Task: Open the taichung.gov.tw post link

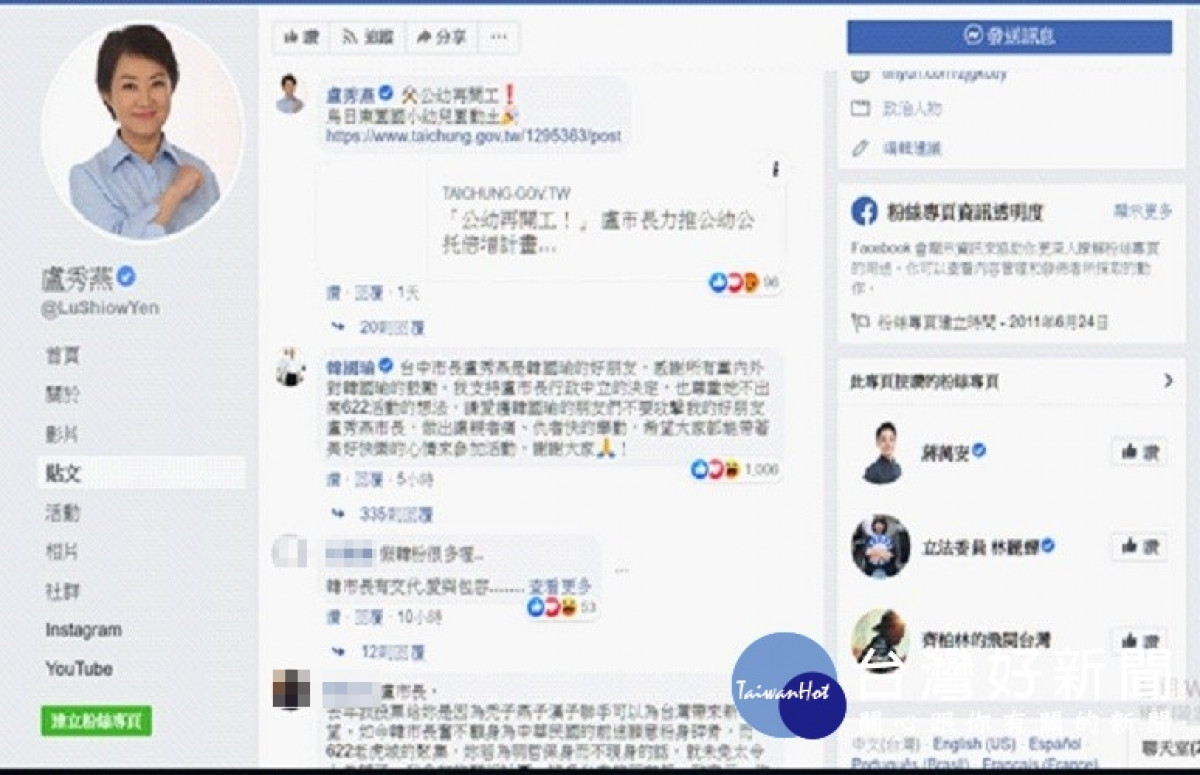Action: [473, 135]
